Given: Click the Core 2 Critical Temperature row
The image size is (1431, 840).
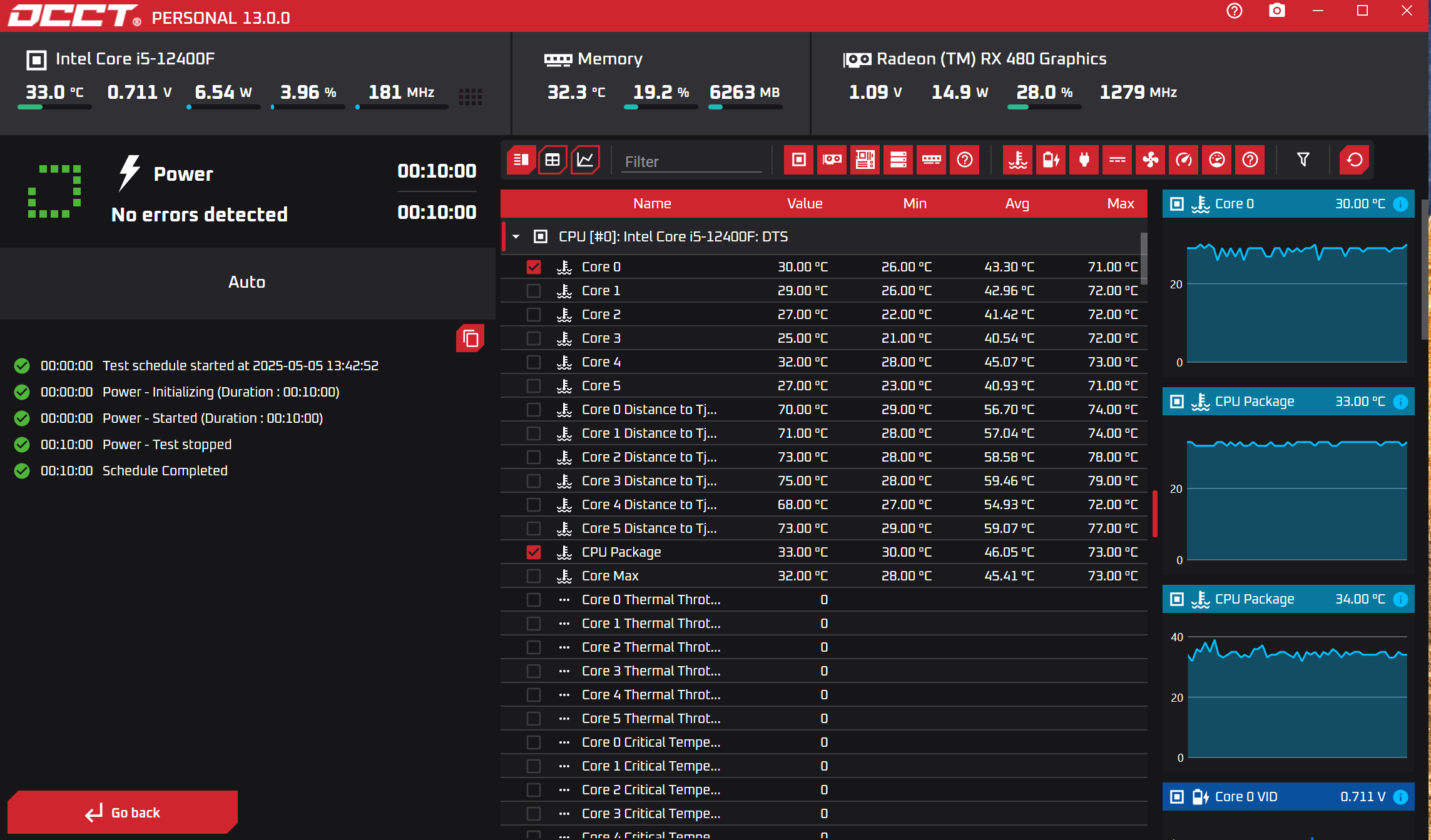Looking at the screenshot, I should click(823, 790).
